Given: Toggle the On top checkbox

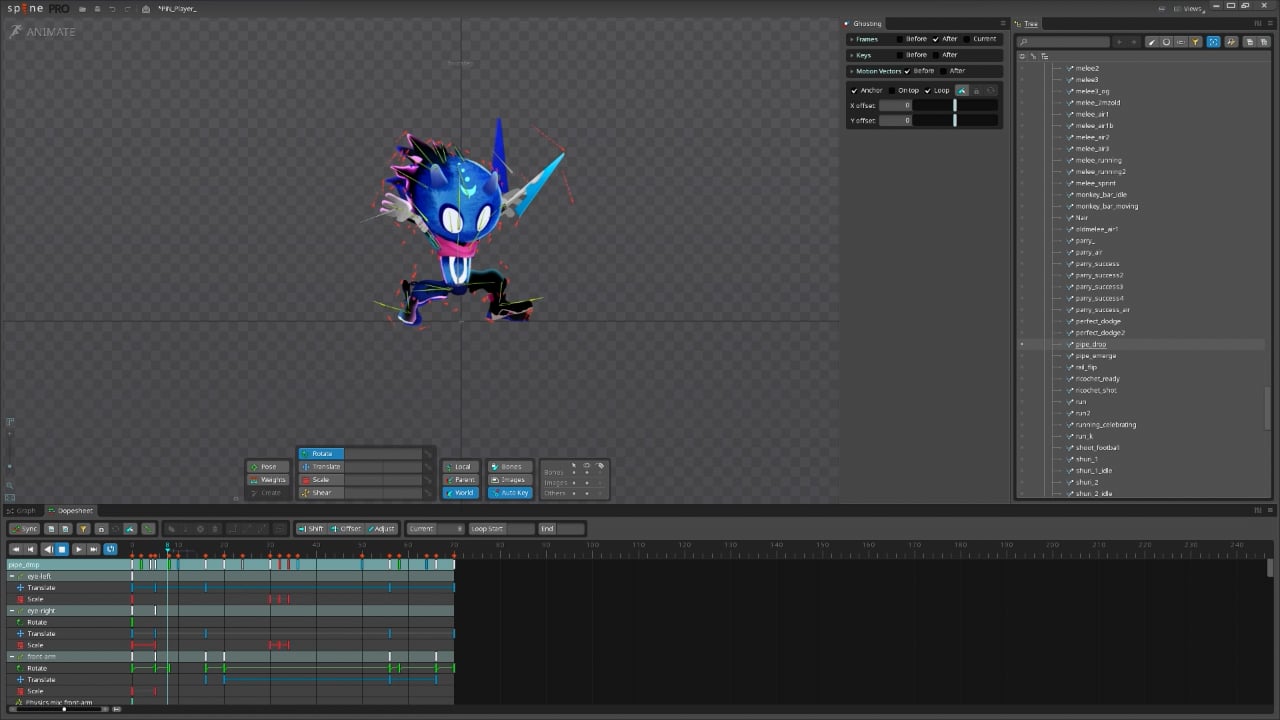Looking at the screenshot, I should tap(892, 91).
